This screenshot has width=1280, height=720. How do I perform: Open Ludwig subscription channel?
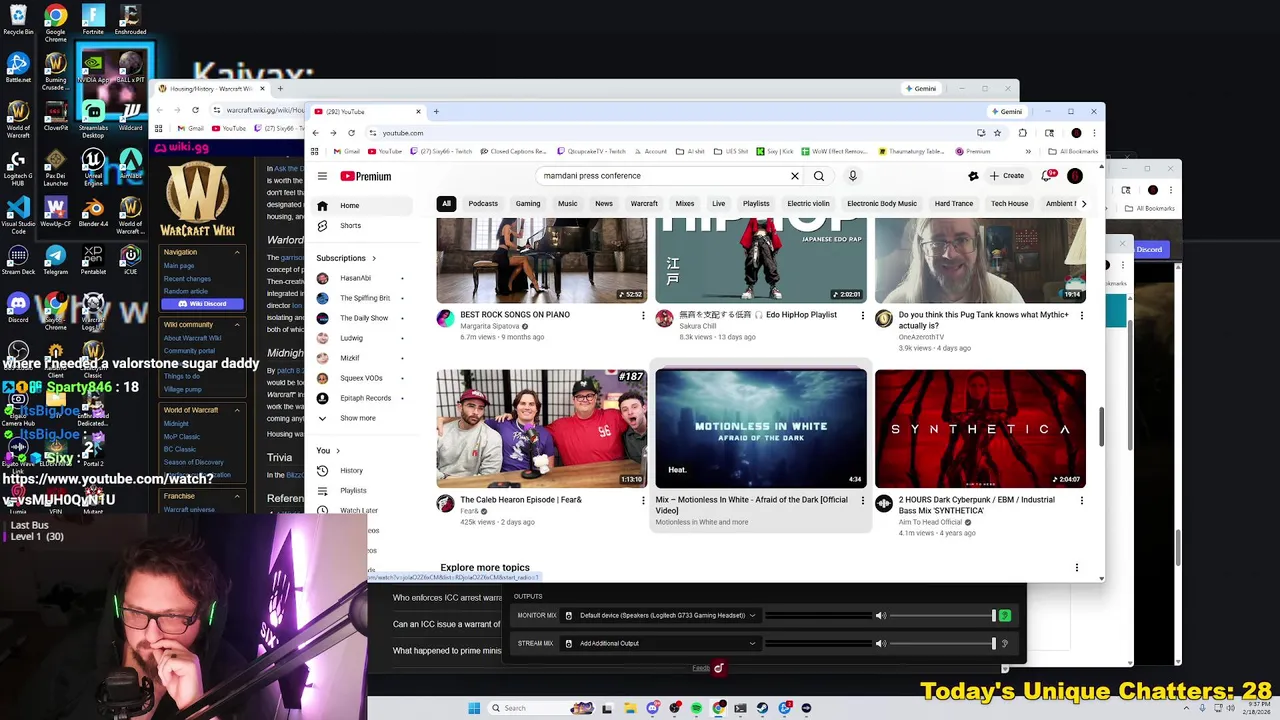coord(351,338)
